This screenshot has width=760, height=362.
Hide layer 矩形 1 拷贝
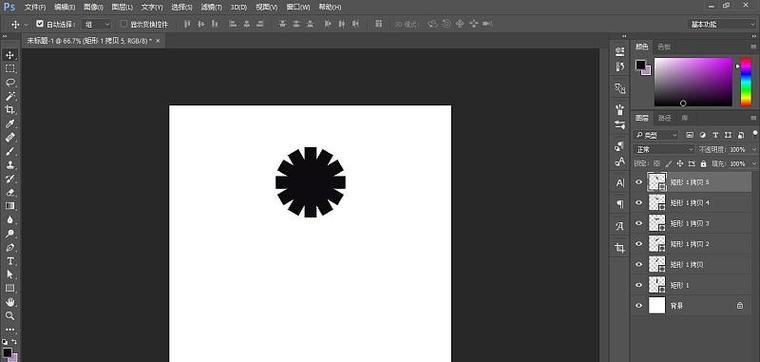coord(639,265)
